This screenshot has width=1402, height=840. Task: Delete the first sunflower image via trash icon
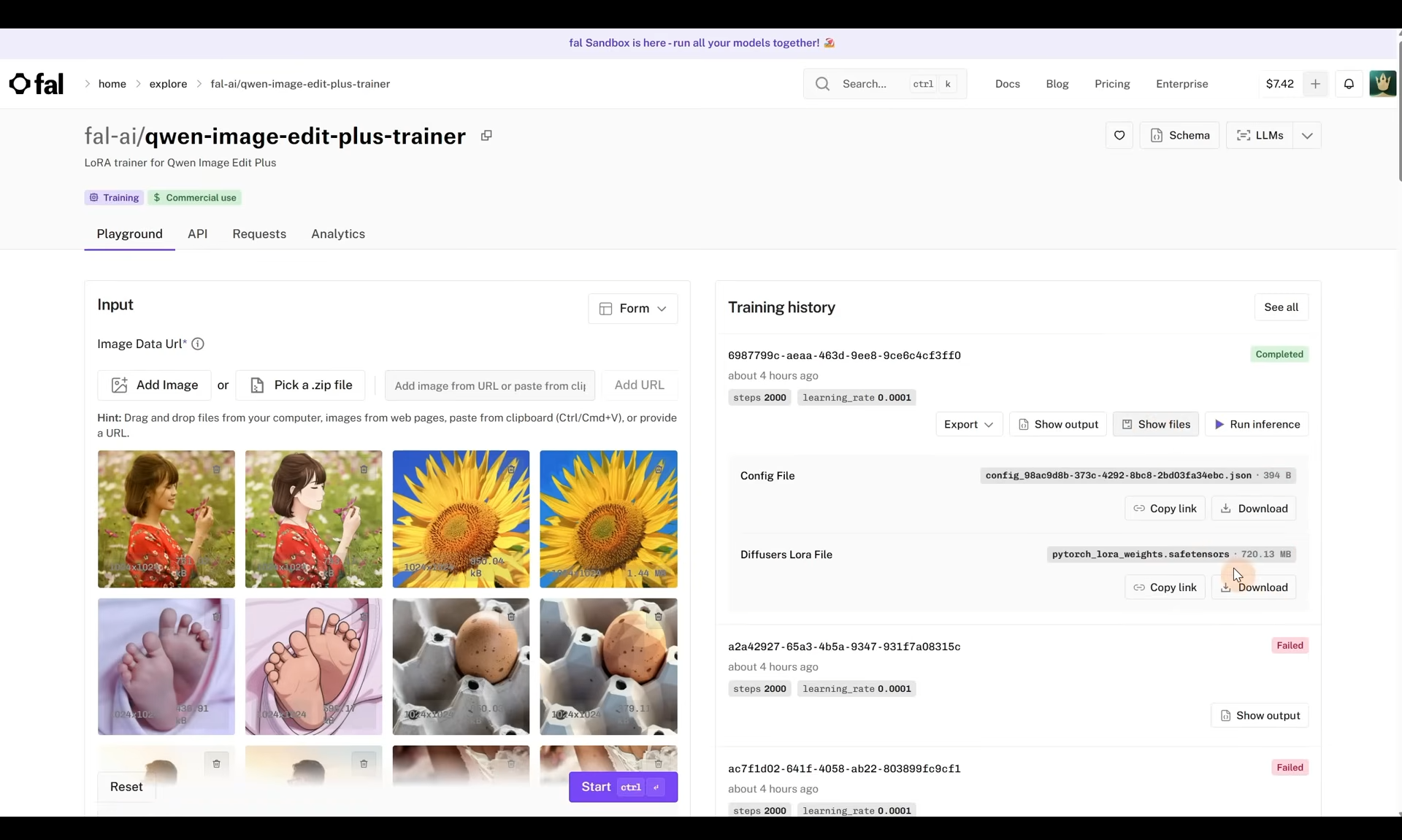click(511, 469)
